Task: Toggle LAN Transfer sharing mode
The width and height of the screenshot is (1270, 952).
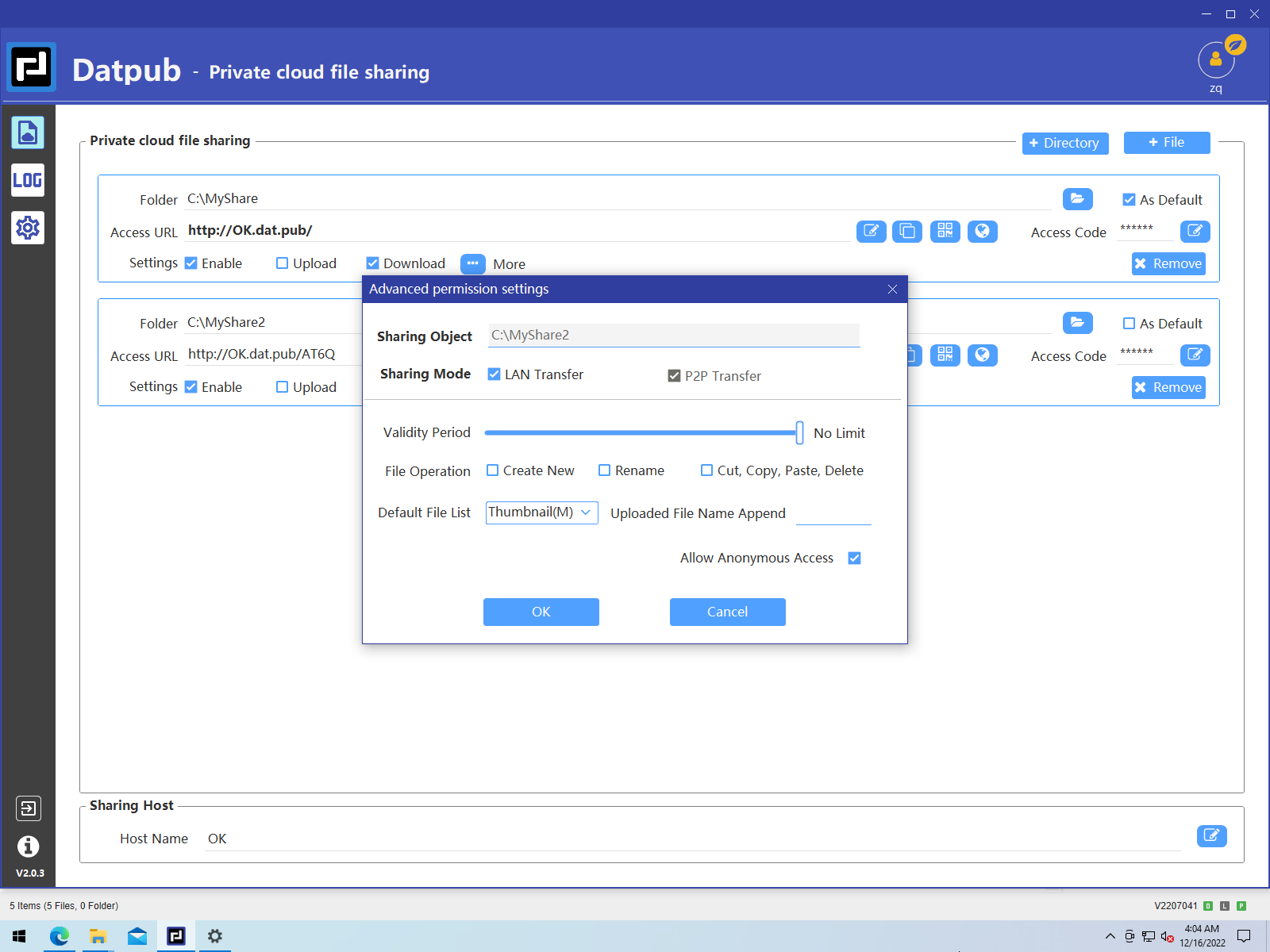Action: 494,374
